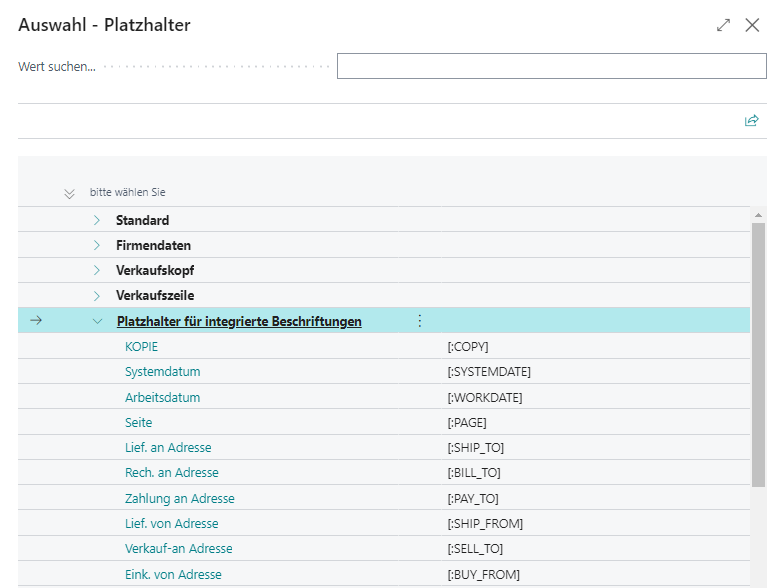Choose the Arbeitsdatum placeholder
779x588 pixels.
162,397
